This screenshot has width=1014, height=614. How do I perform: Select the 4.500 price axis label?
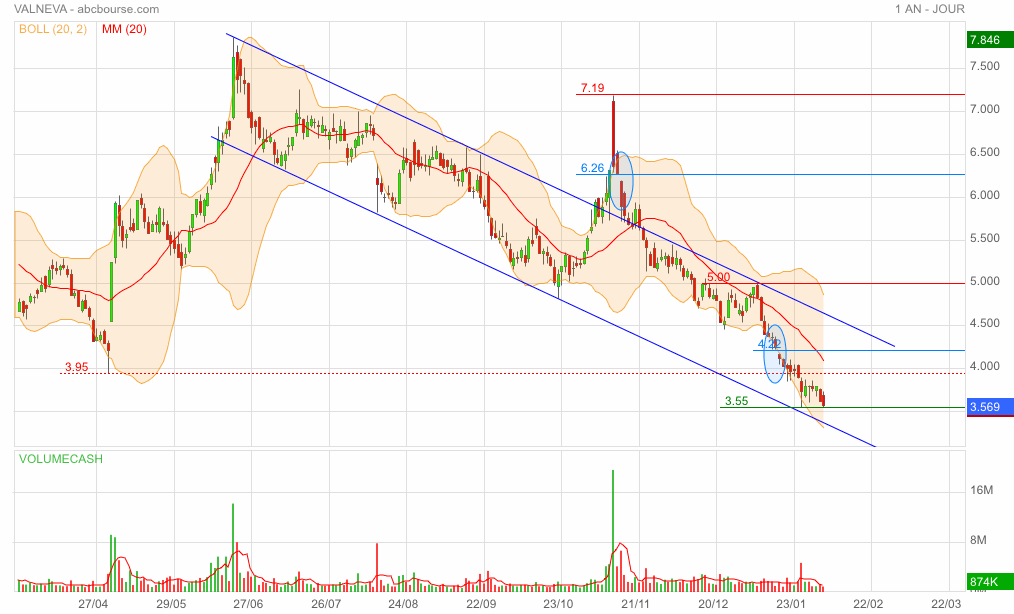984,323
